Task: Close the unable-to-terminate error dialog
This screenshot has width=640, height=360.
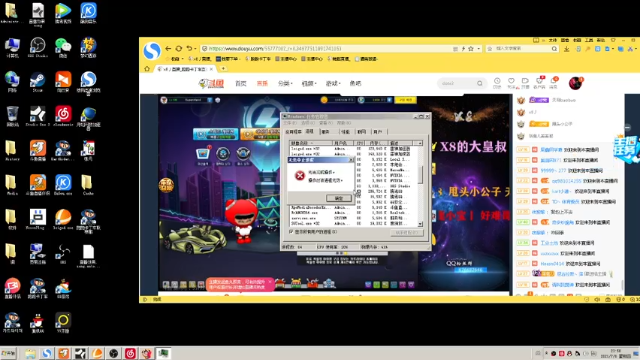Action: point(351,160)
